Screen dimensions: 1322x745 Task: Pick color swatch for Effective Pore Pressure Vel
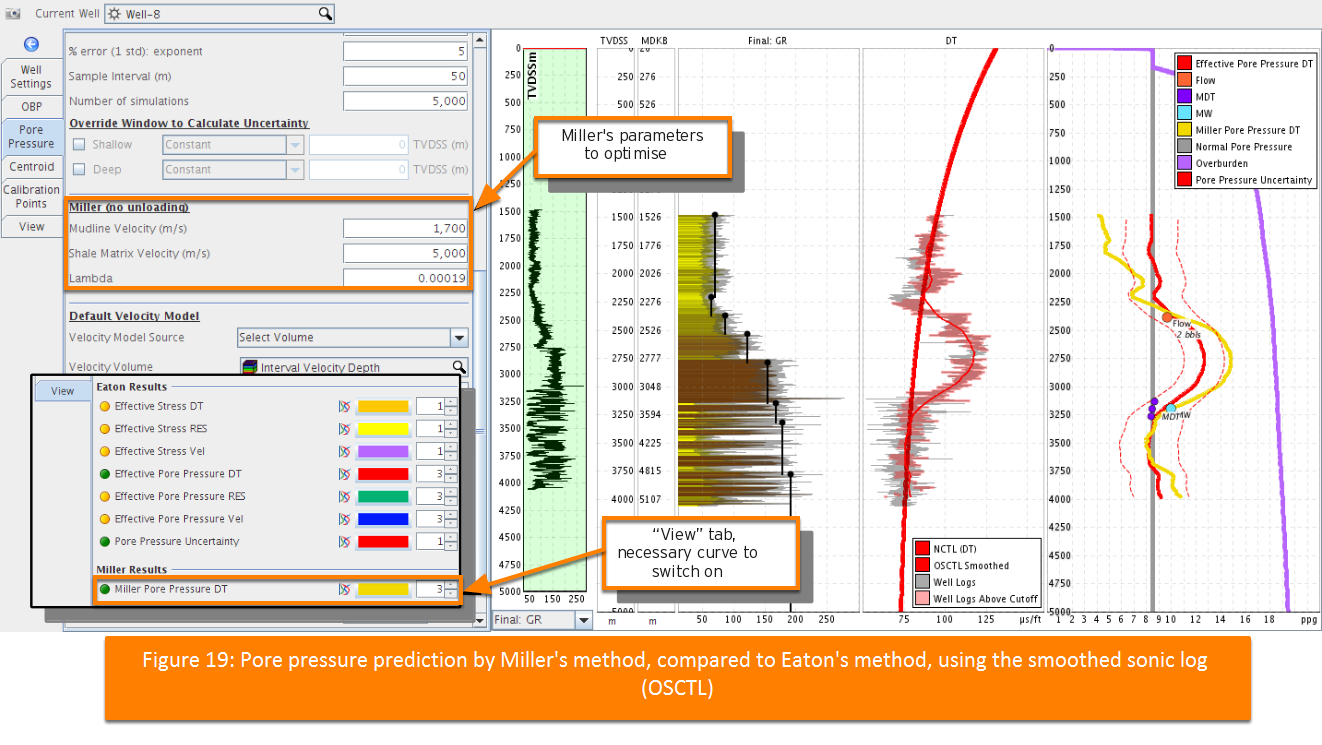pos(383,519)
